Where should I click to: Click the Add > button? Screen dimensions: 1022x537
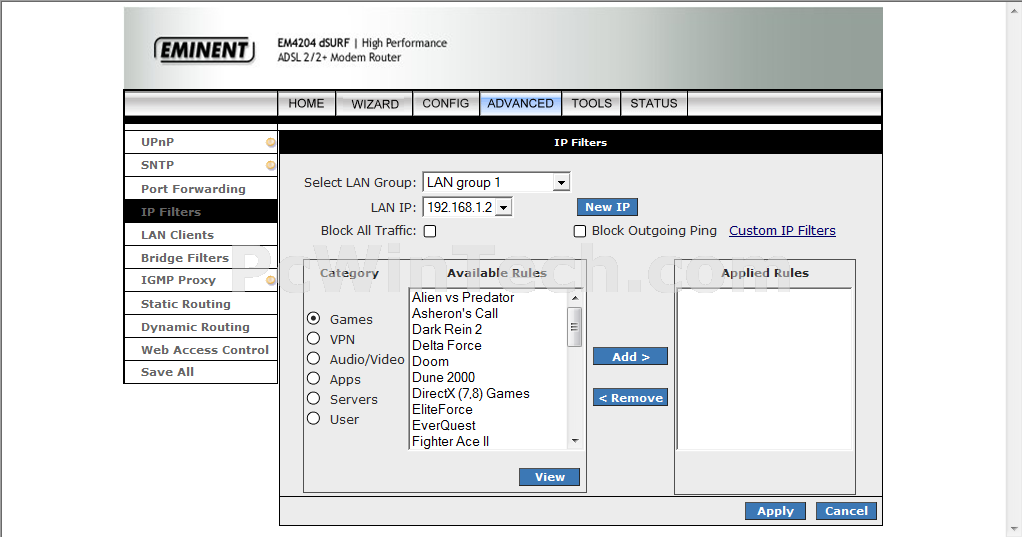coord(630,356)
